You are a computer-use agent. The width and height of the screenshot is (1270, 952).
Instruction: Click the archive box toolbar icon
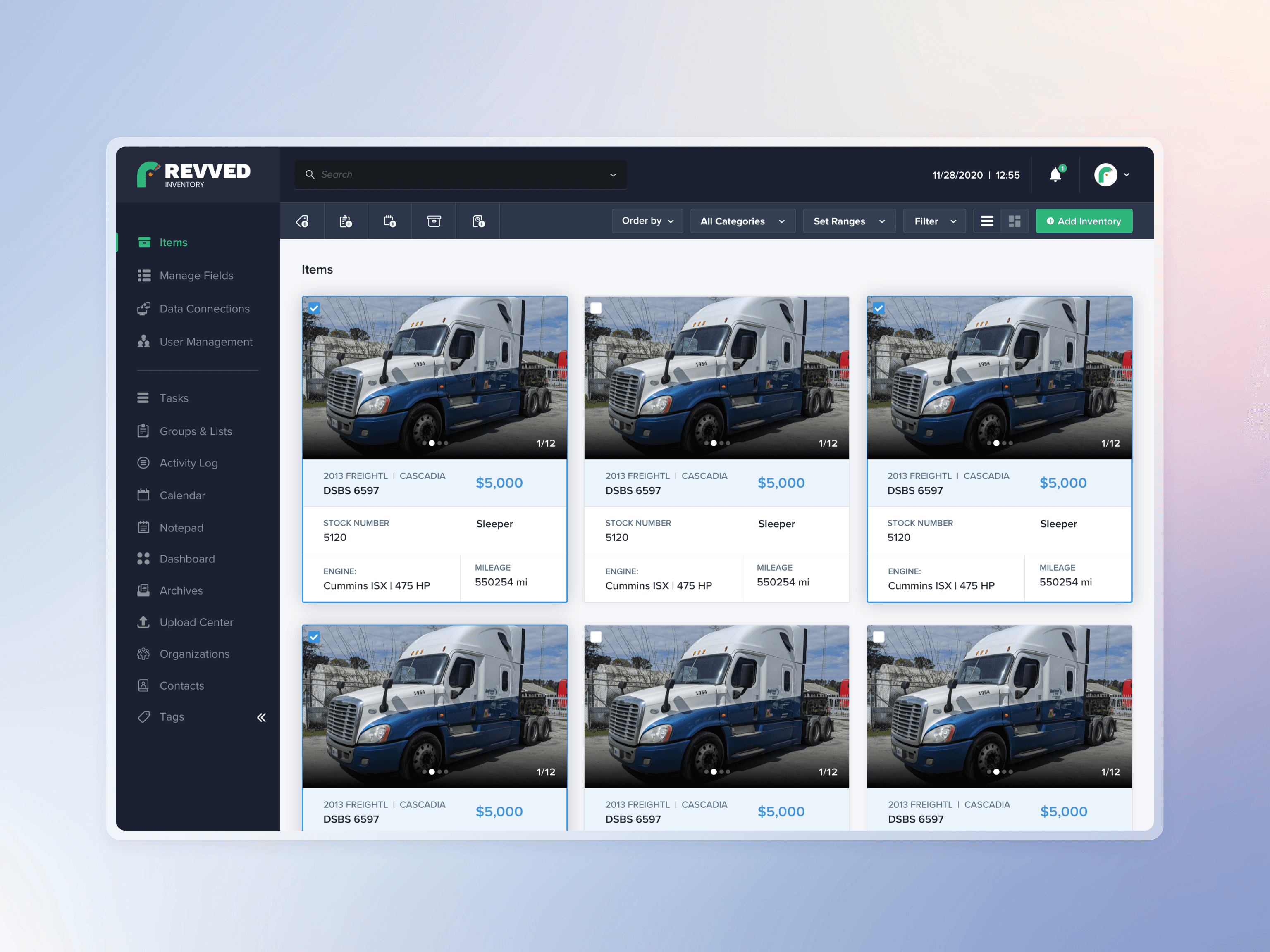coord(434,221)
